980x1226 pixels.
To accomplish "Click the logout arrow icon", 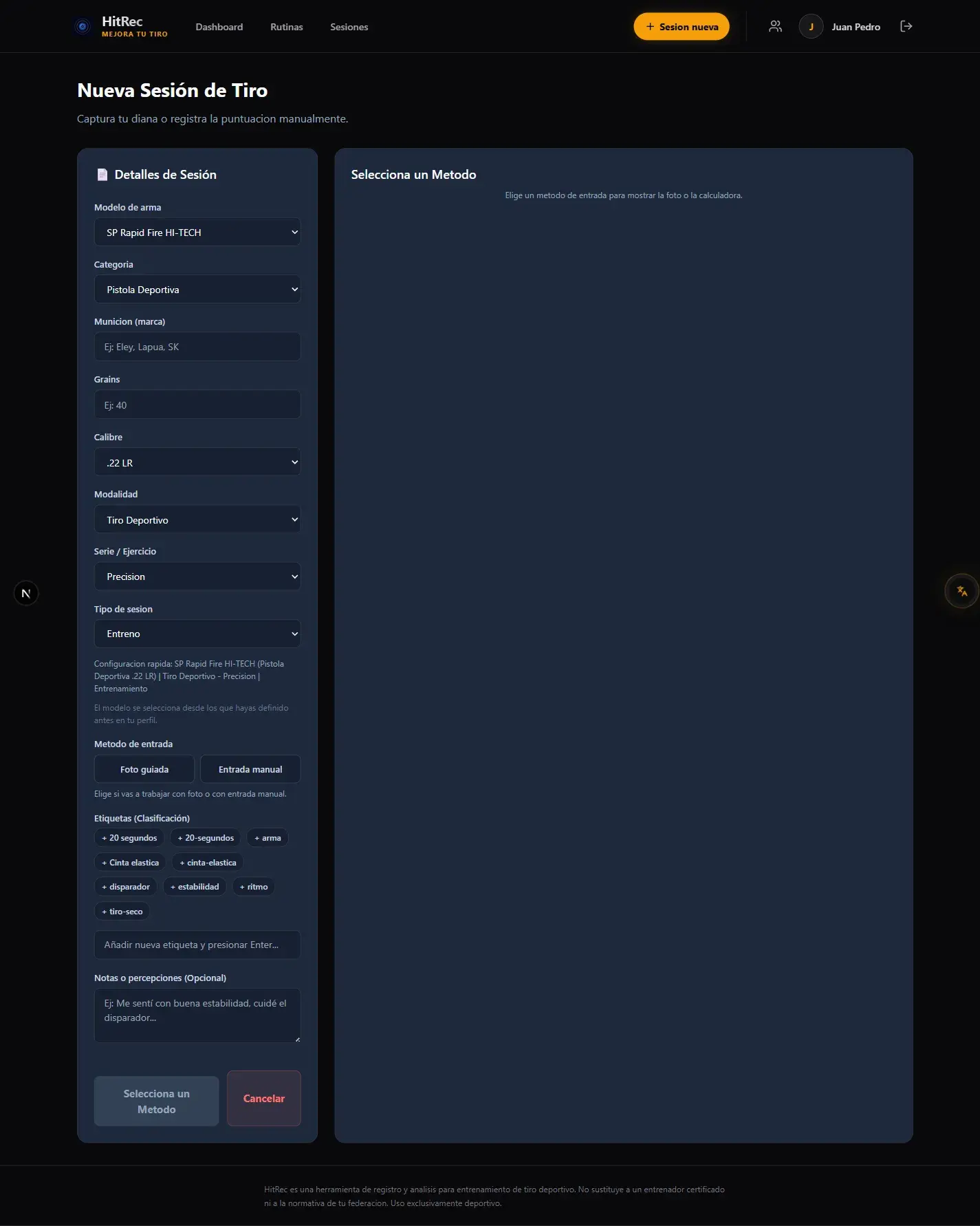I will tap(906, 26).
